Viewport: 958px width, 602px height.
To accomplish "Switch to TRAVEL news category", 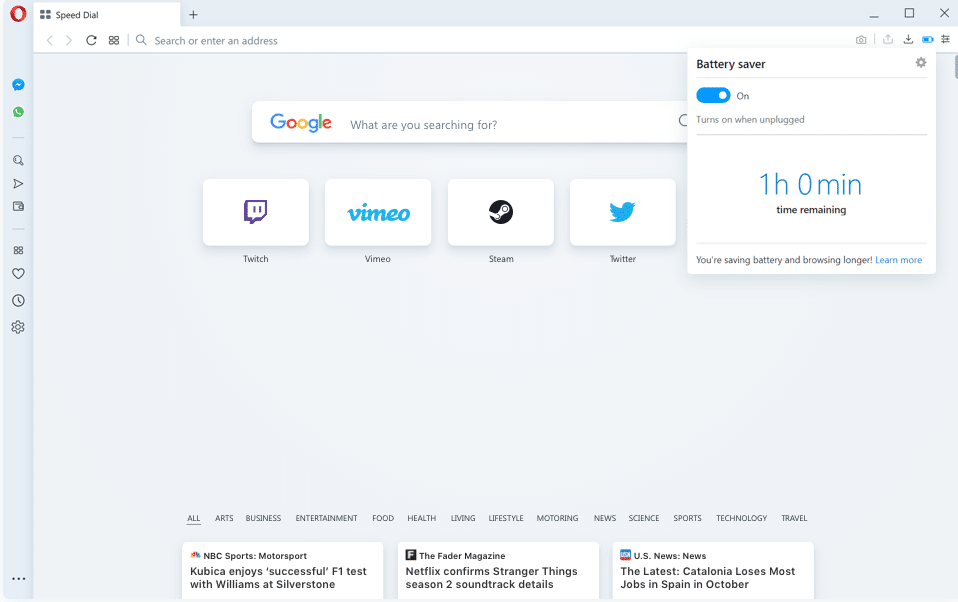I will coord(794,518).
